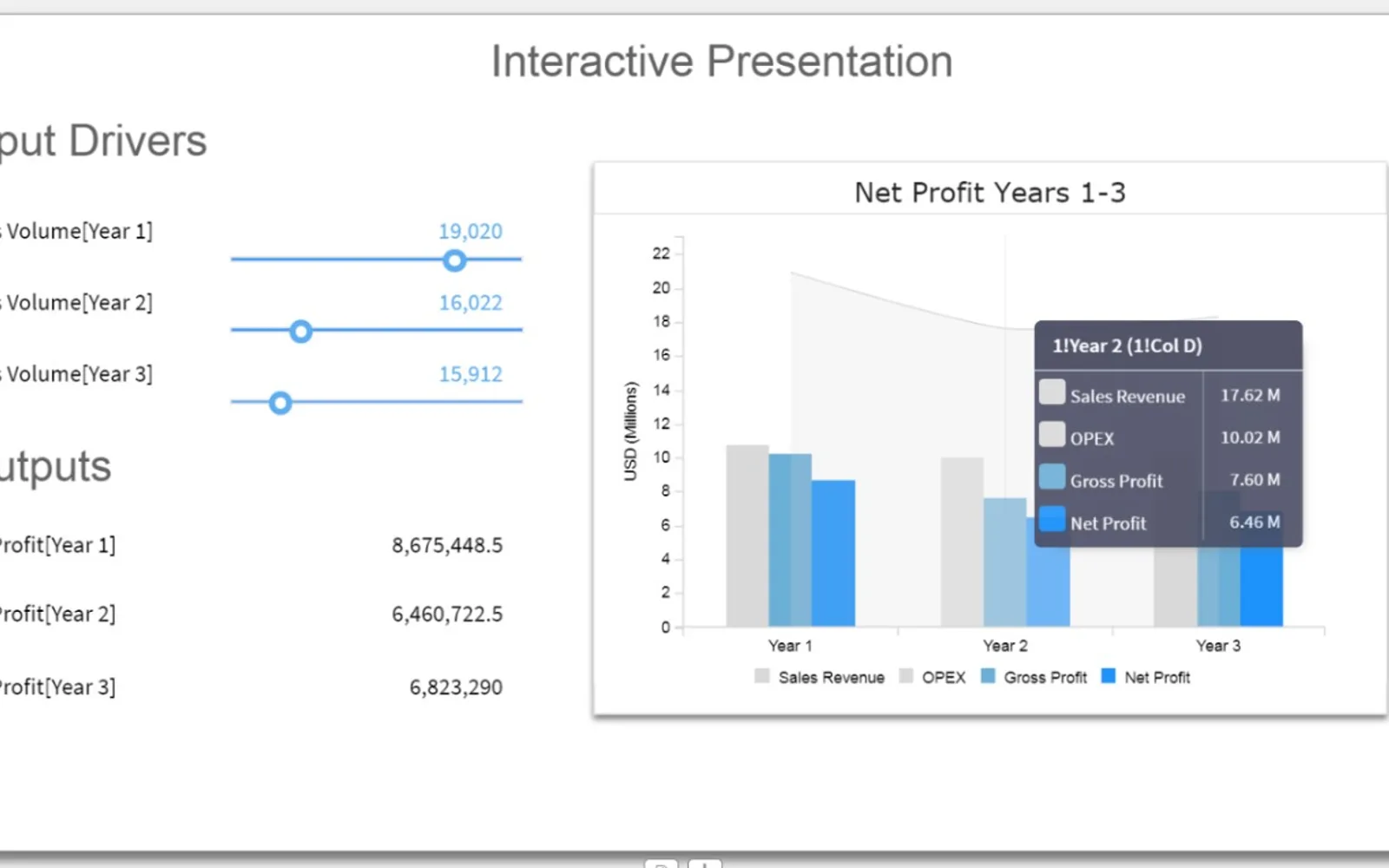Click Year 3 Net Profit blue bar

click(1261, 586)
